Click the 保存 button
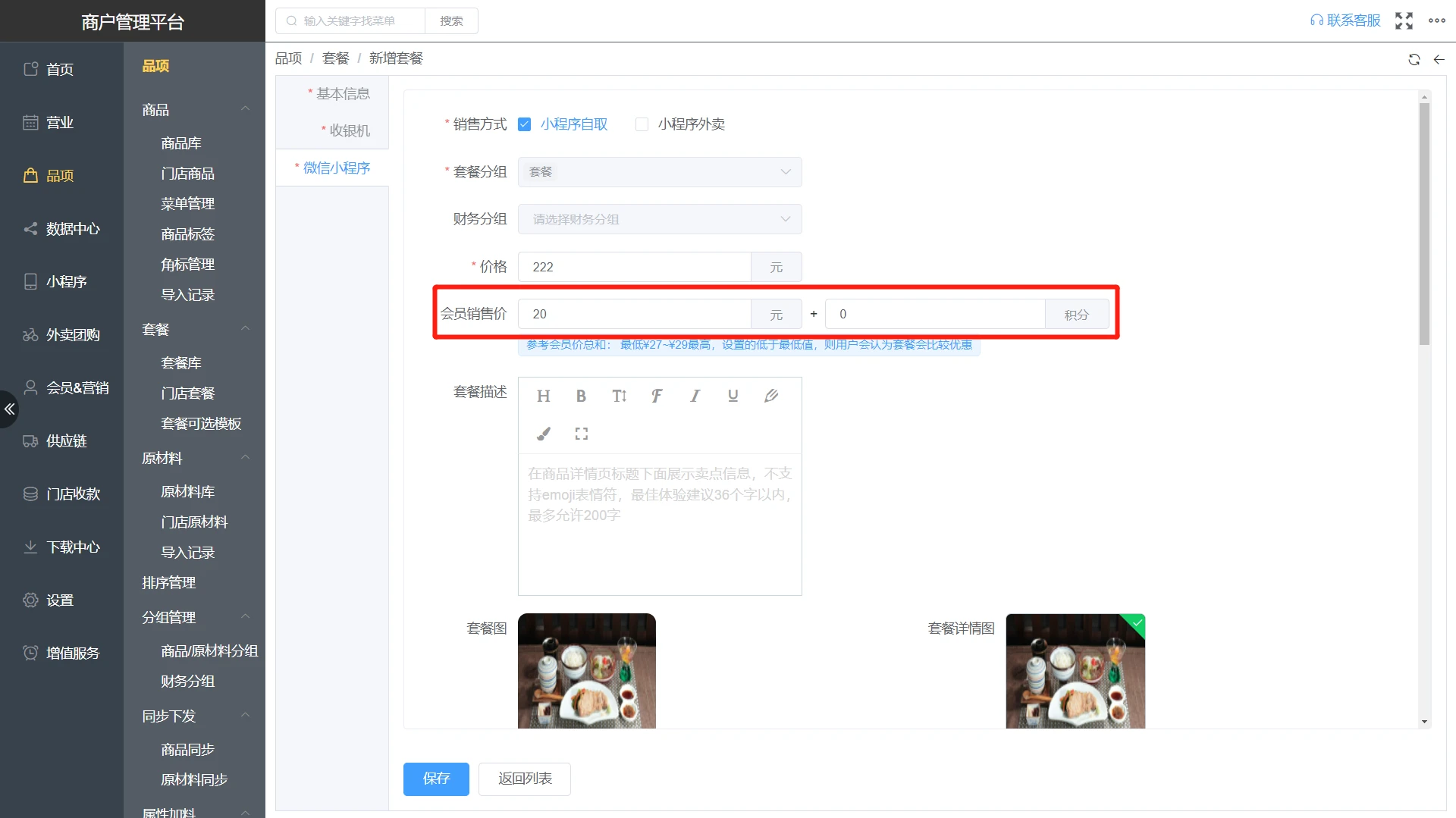 coord(435,779)
